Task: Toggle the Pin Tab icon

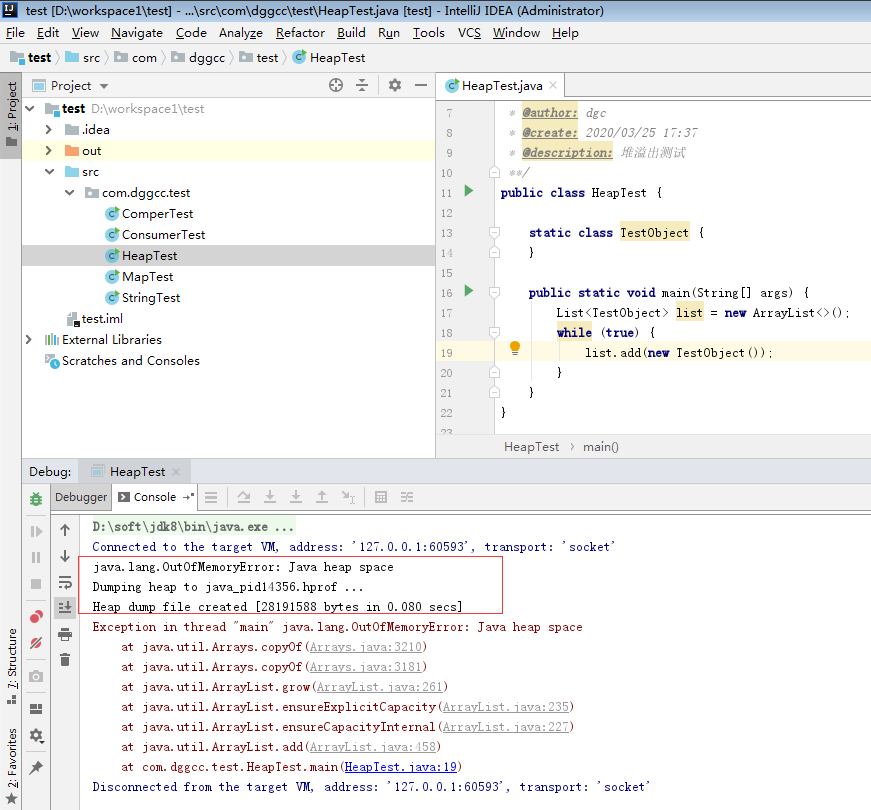Action: [36, 767]
